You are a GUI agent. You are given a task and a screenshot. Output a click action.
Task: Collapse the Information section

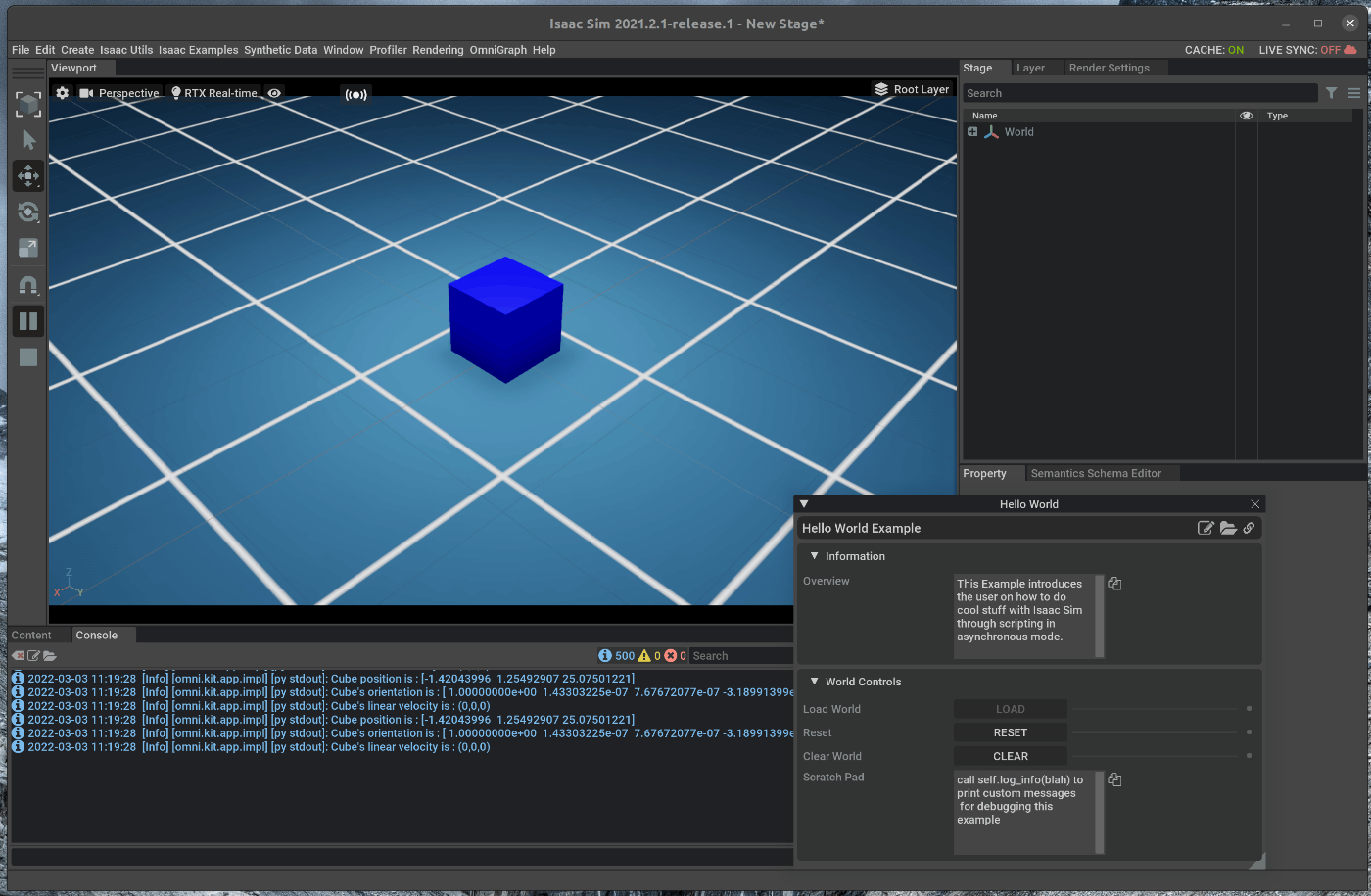[x=814, y=555]
